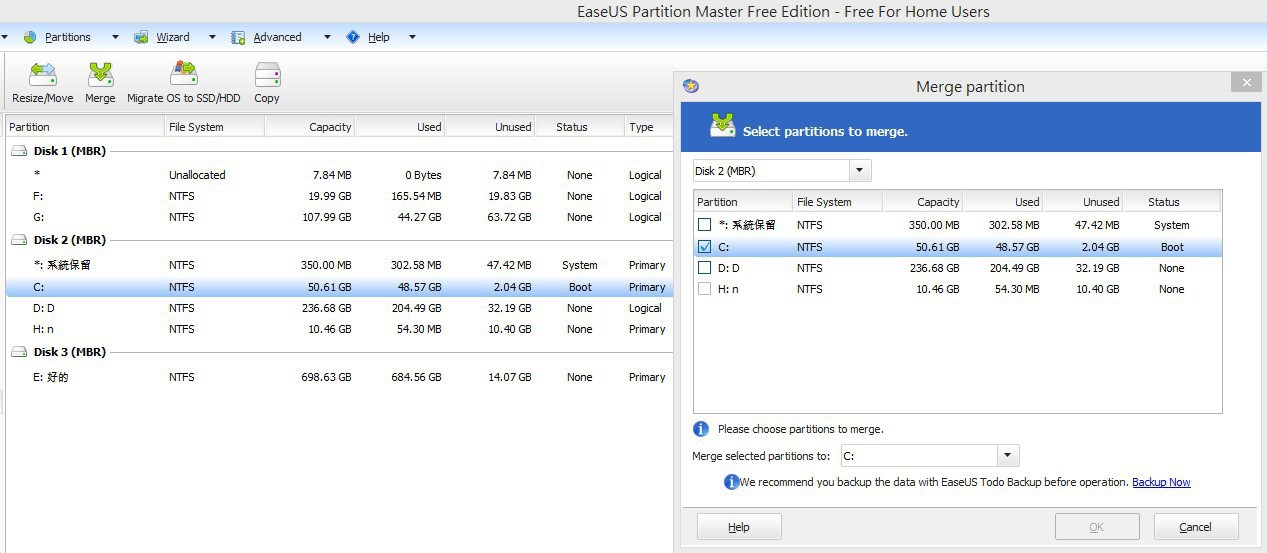Select the D: D row in main list
The image size is (1267, 553).
tap(338, 308)
